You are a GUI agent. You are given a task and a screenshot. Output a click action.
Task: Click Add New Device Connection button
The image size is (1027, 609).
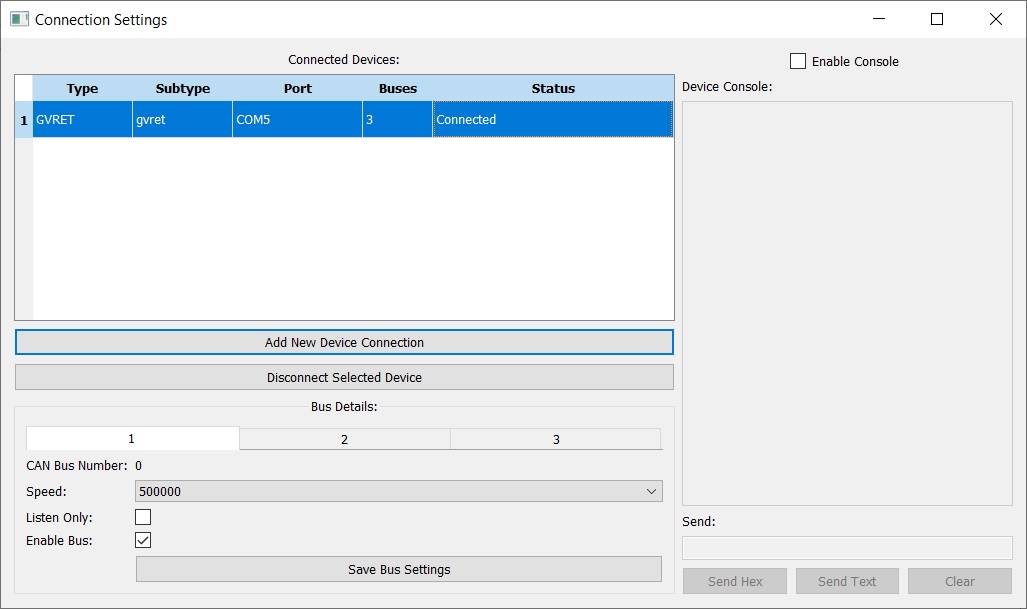(x=344, y=342)
